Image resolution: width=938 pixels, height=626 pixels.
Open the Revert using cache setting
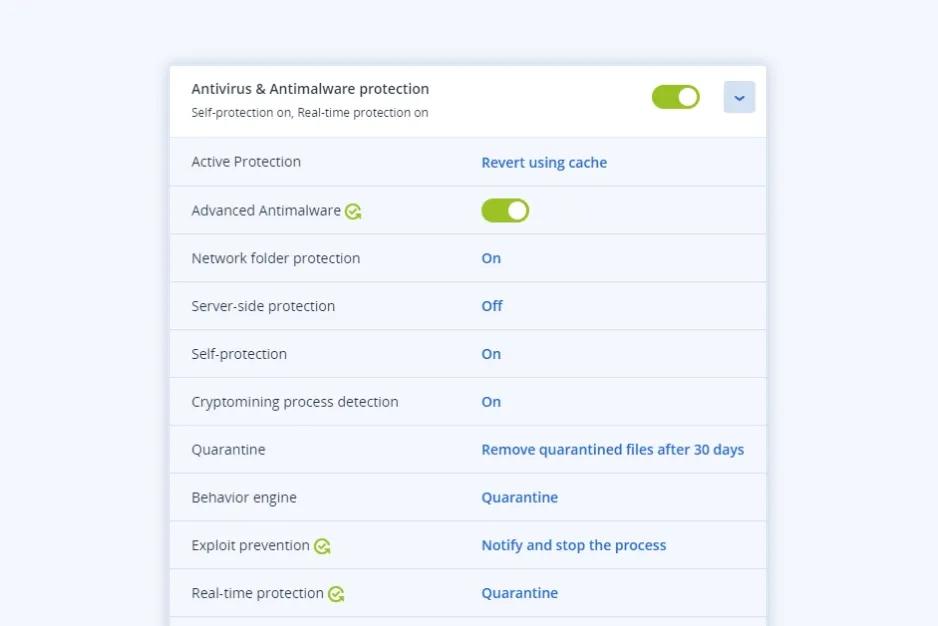[x=544, y=162]
